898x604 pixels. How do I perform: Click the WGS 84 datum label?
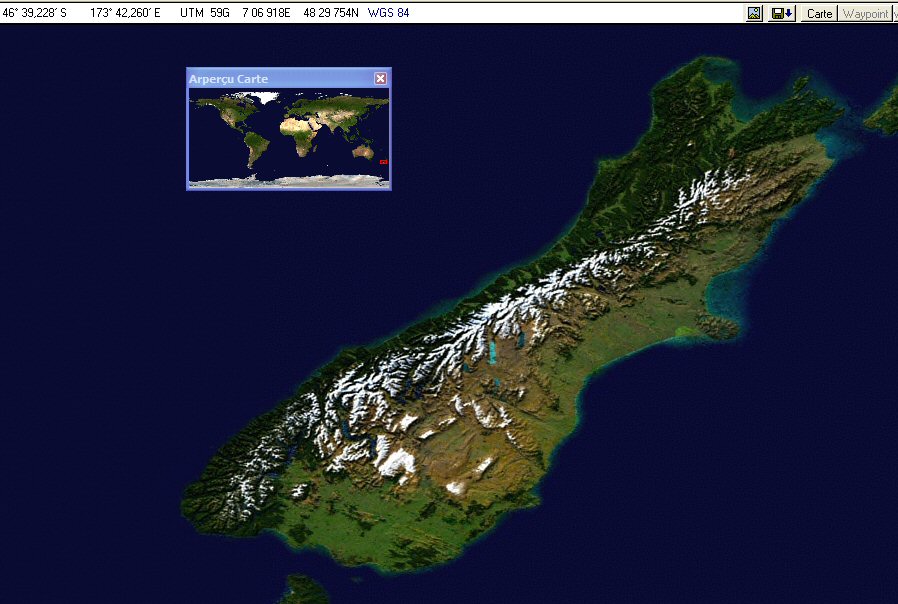pyautogui.click(x=388, y=13)
